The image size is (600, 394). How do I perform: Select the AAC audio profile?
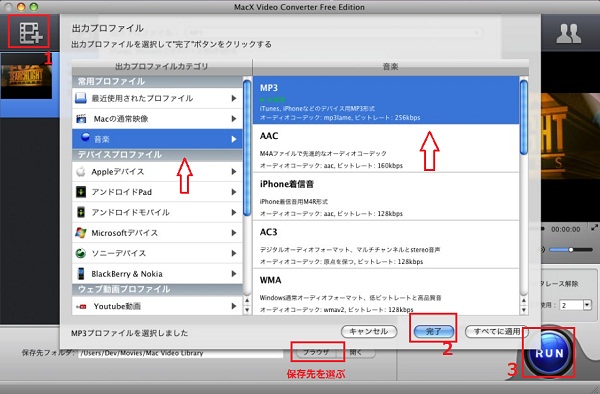coord(386,148)
